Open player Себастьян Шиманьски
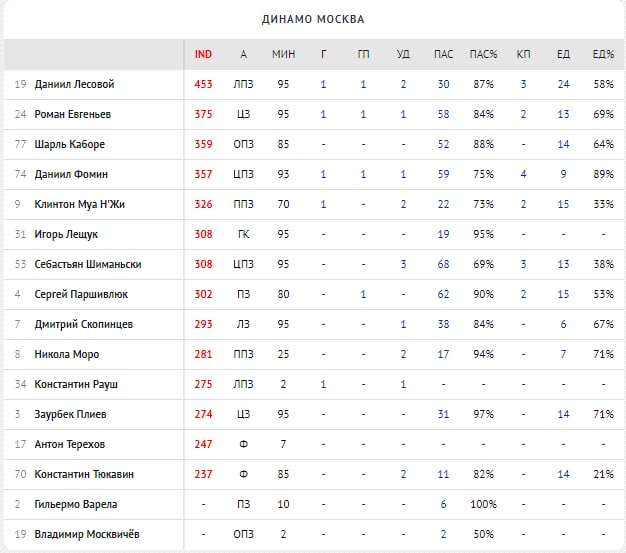Viewport: 626px width, 553px height. (88, 264)
